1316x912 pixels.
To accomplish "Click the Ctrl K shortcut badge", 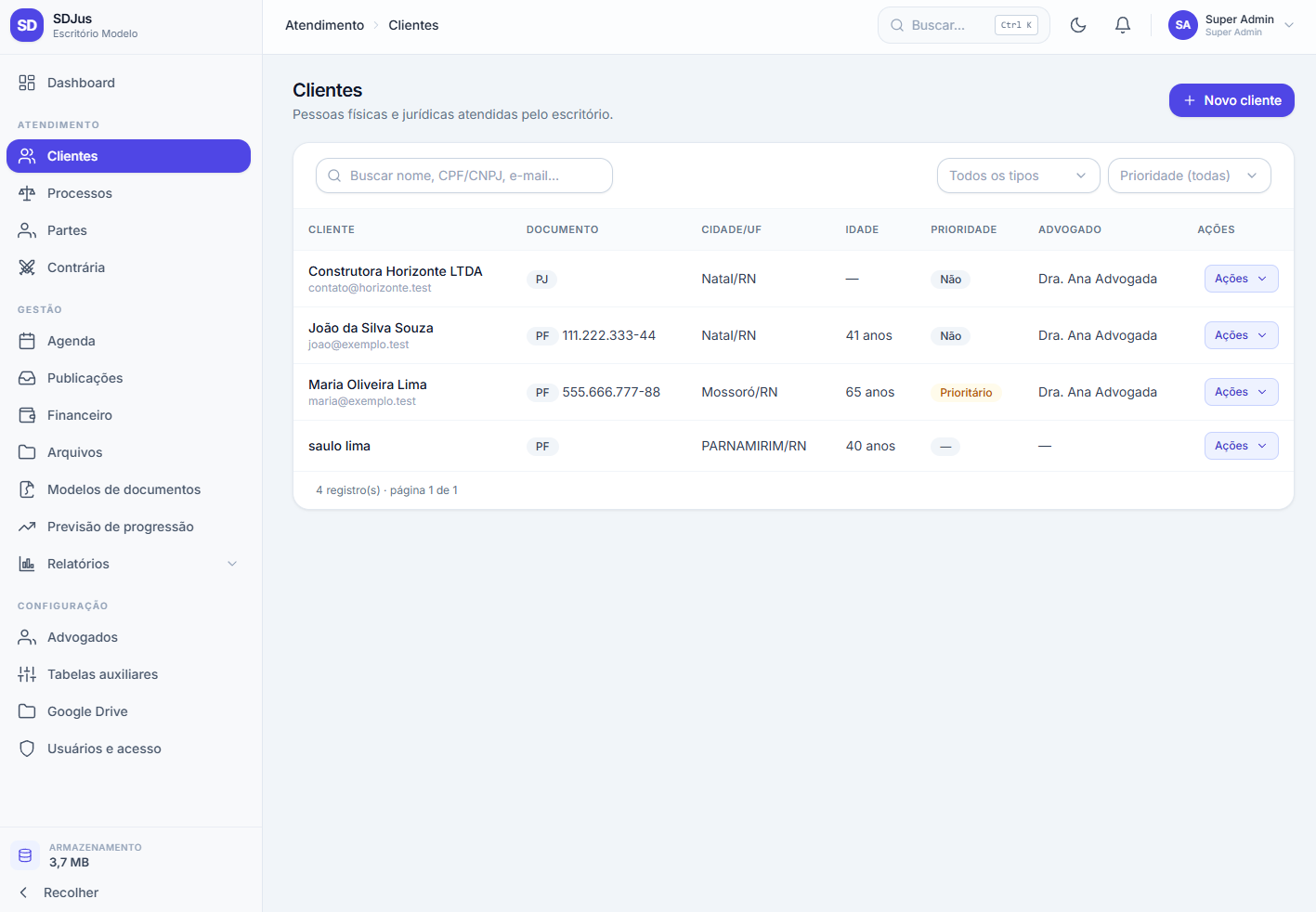I will click(x=1016, y=25).
